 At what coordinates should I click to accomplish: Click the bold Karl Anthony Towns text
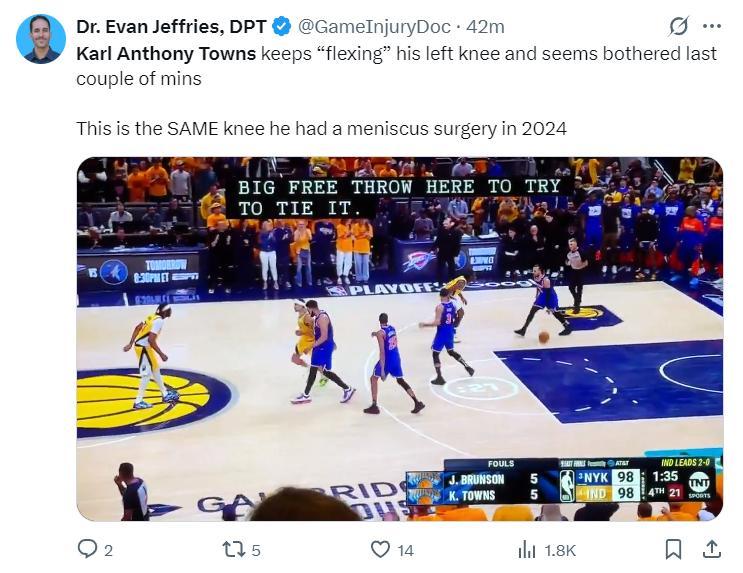pos(166,53)
